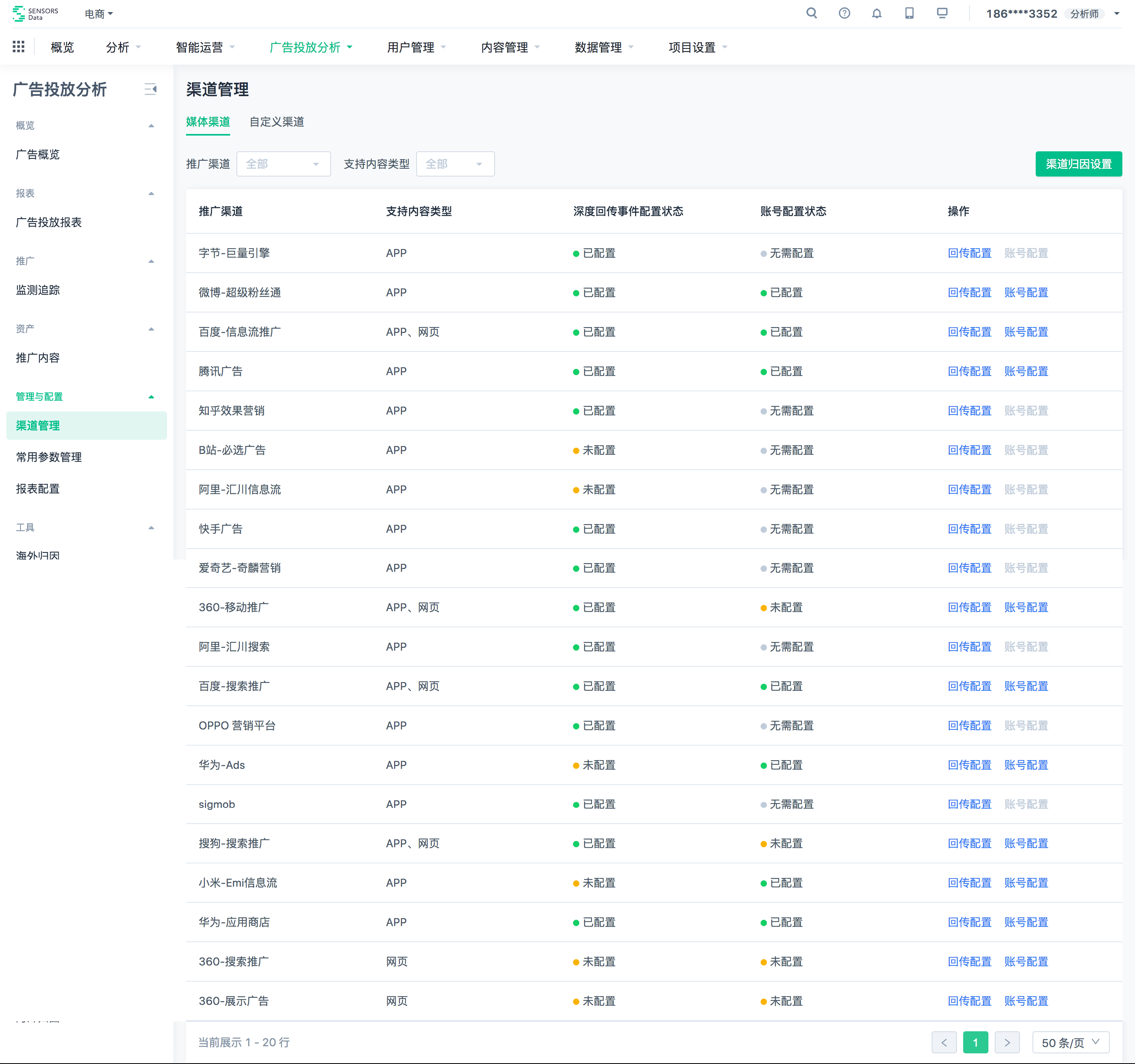Click the OPPO 营销平台 channel name
Screen dimensions: 1135x1064
pos(237,726)
